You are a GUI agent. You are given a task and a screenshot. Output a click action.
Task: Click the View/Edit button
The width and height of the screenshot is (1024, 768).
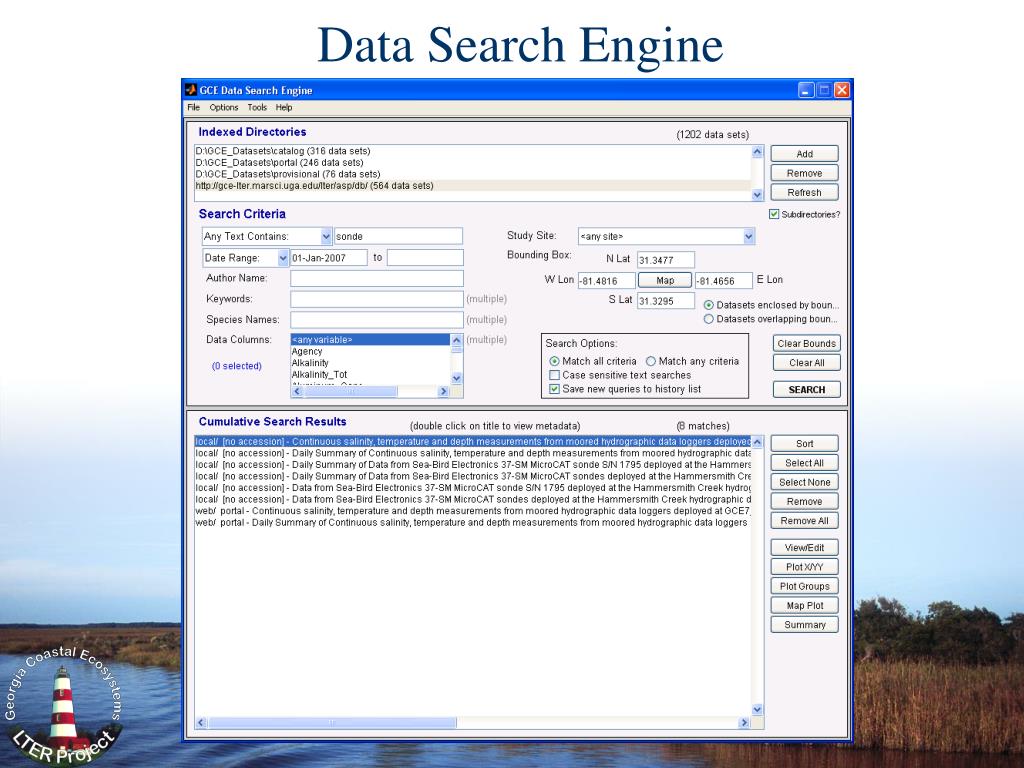pyautogui.click(x=804, y=548)
